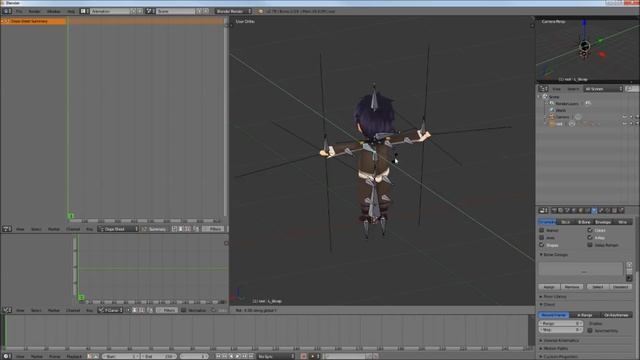
Task: Open Timeline editor type selector
Action: pyautogui.click(x=6, y=356)
